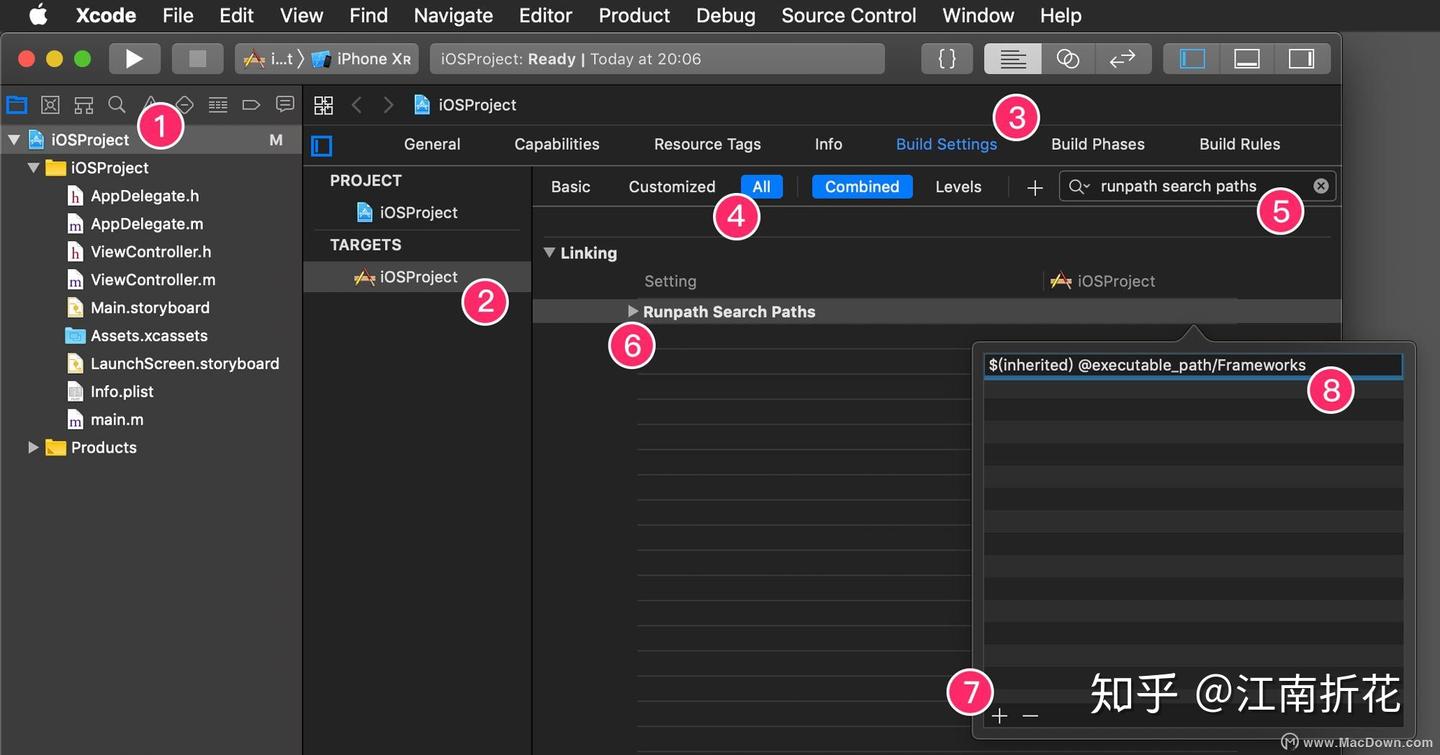Select the Customized filter button

point(671,187)
